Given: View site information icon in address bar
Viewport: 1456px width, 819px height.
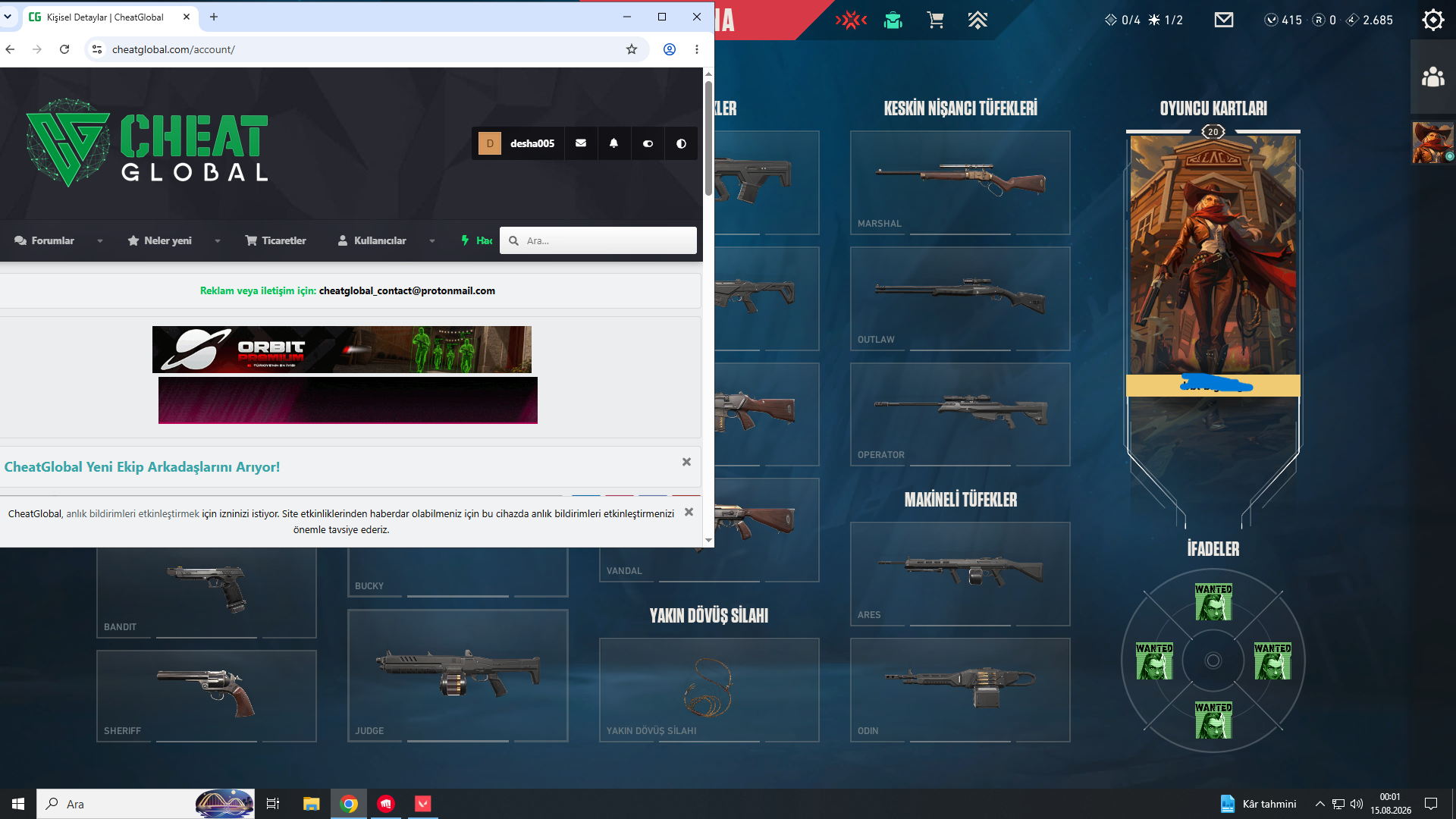Looking at the screenshot, I should [x=97, y=49].
